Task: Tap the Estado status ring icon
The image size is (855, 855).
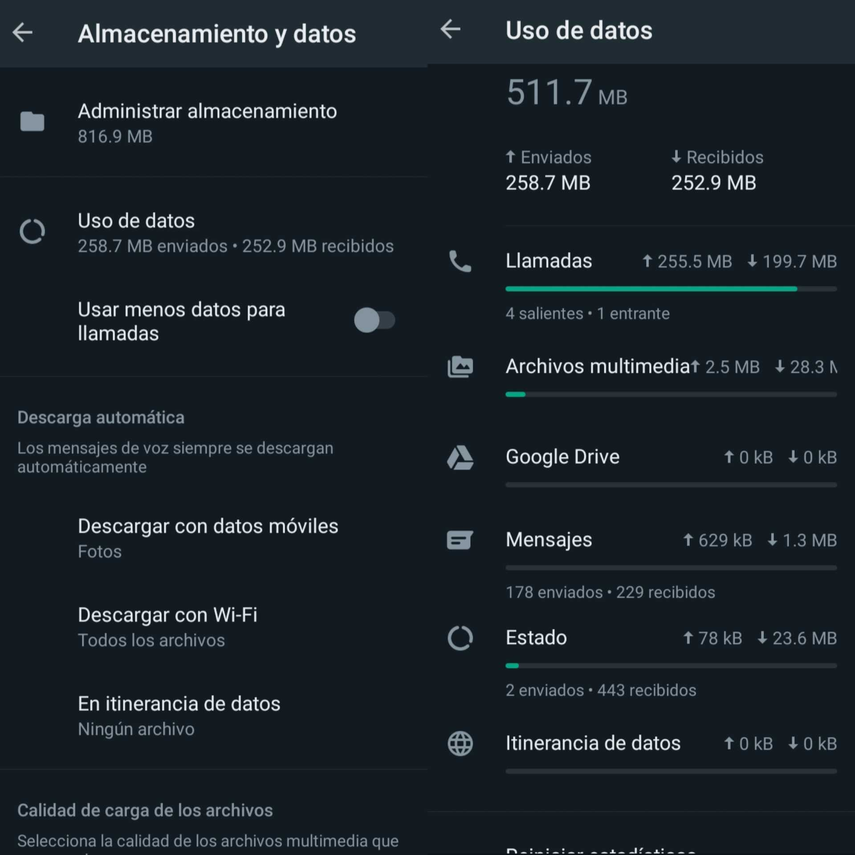Action: [460, 638]
